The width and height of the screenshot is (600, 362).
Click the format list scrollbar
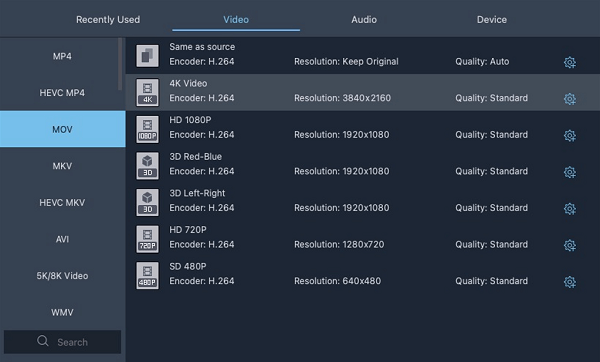[120, 64]
